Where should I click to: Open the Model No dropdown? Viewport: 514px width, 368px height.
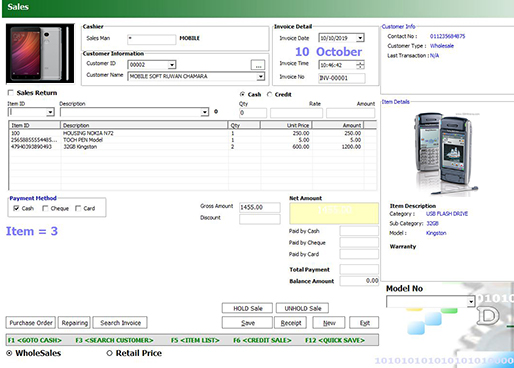click(471, 302)
